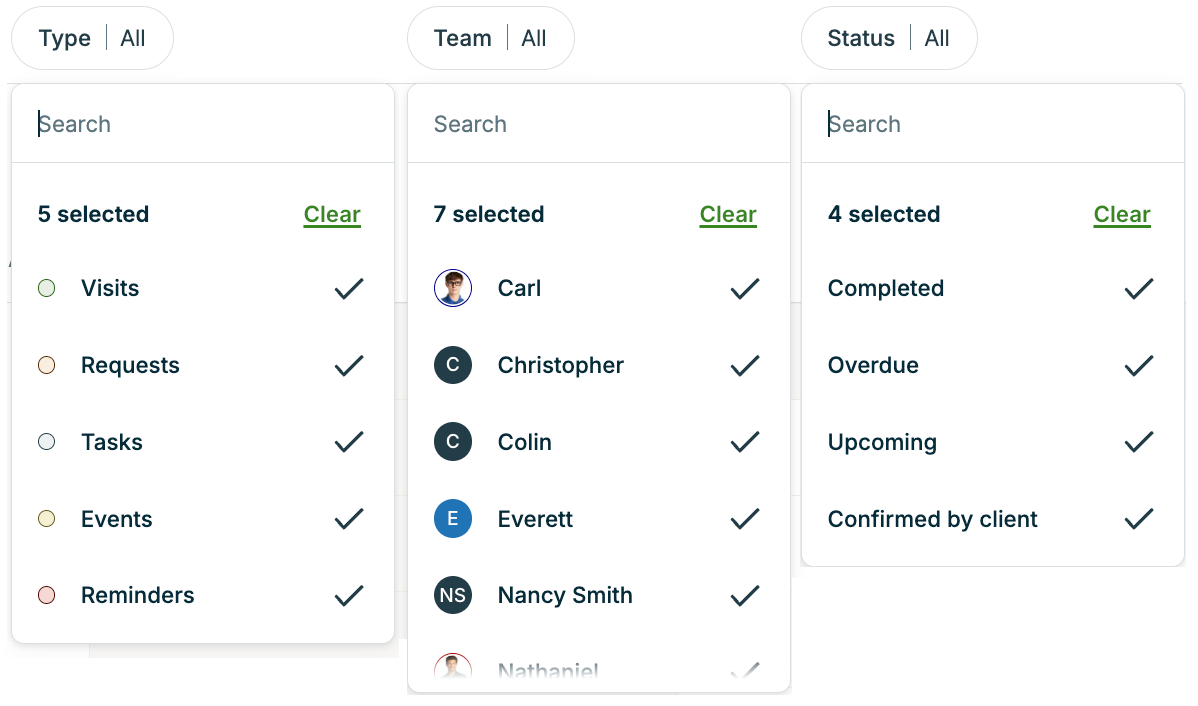Click Colin's initial avatar icon
This screenshot has height=706, width=1198.
453,442
